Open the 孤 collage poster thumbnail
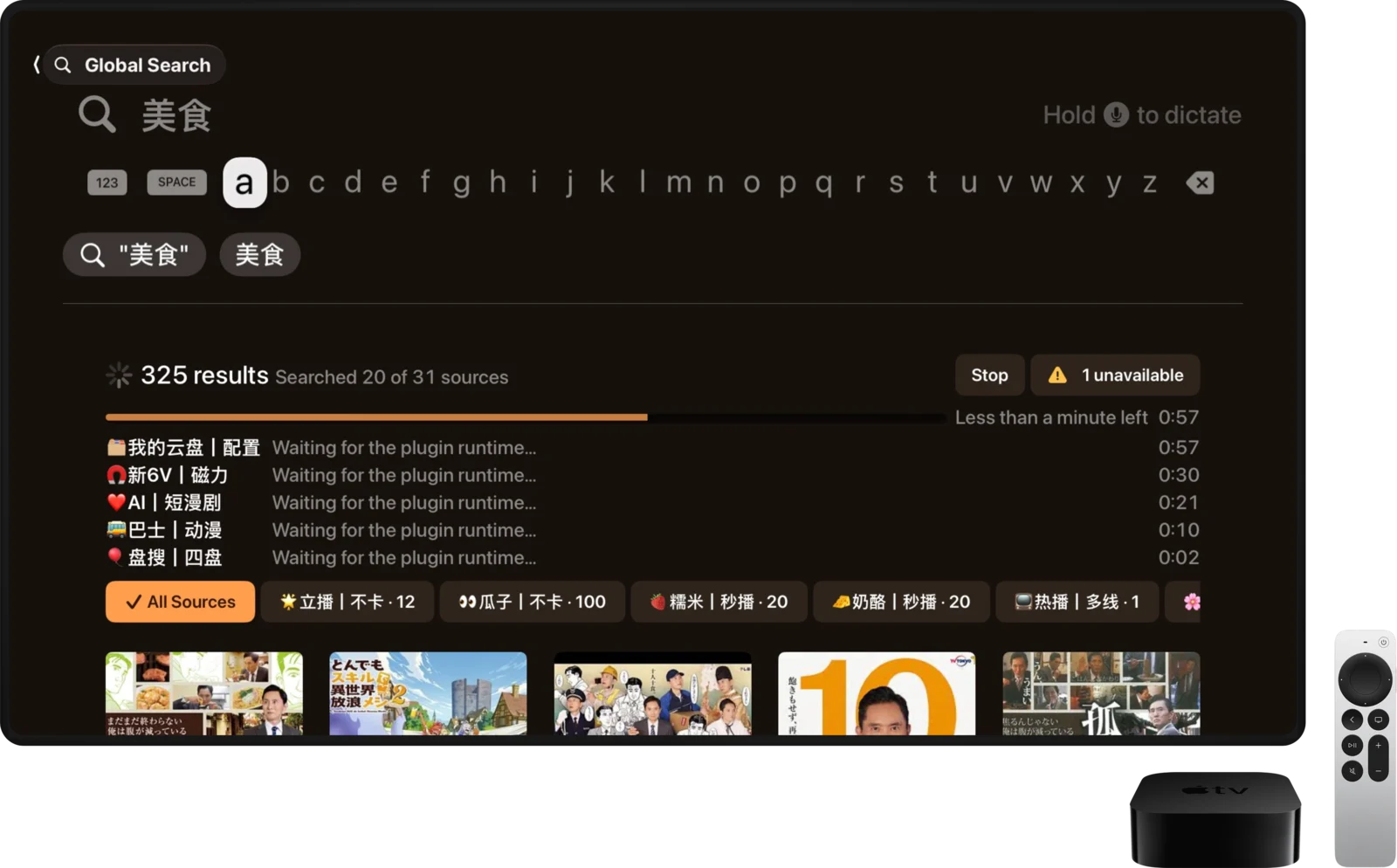Screen dimensions: 1397x868 tap(1101, 693)
